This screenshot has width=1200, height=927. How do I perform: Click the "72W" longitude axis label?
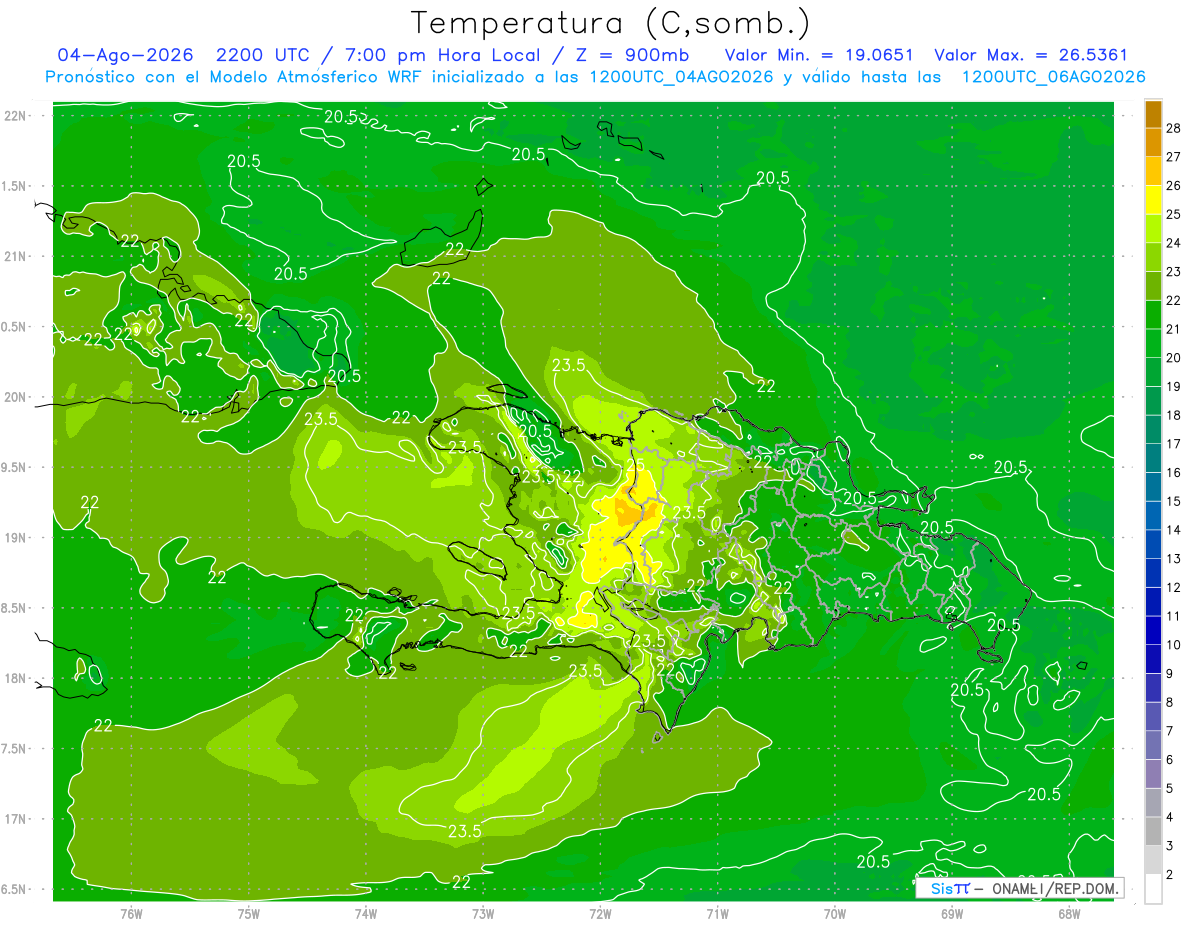600,913
